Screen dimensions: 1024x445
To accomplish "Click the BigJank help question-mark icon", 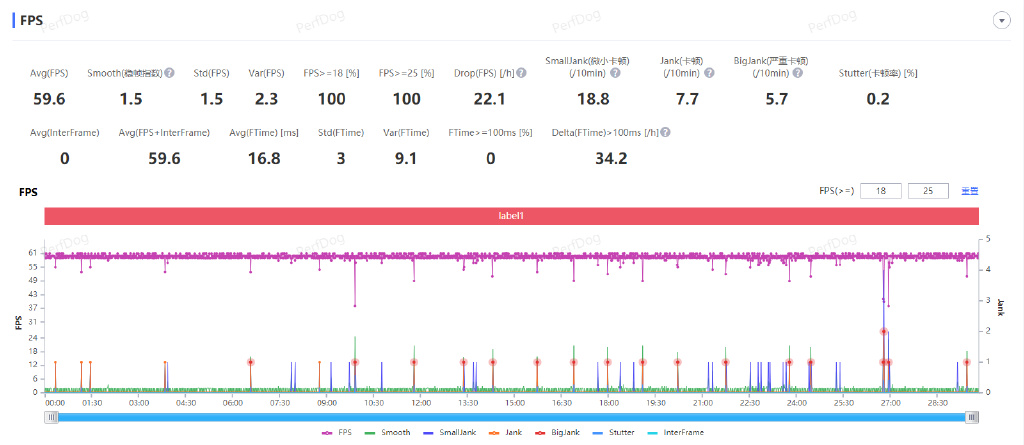I will [x=797, y=73].
